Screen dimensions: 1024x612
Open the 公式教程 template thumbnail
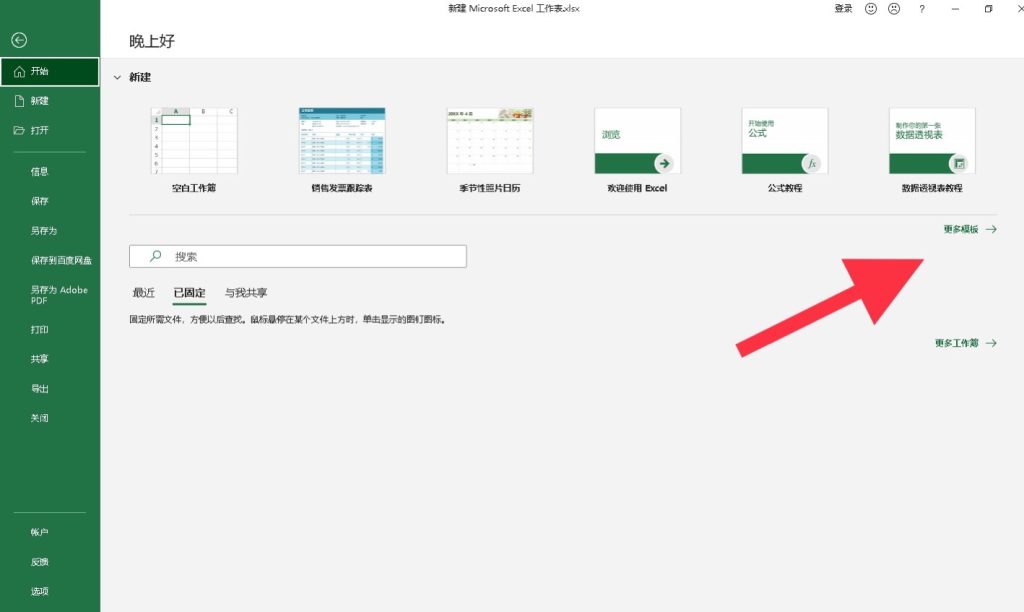click(785, 141)
